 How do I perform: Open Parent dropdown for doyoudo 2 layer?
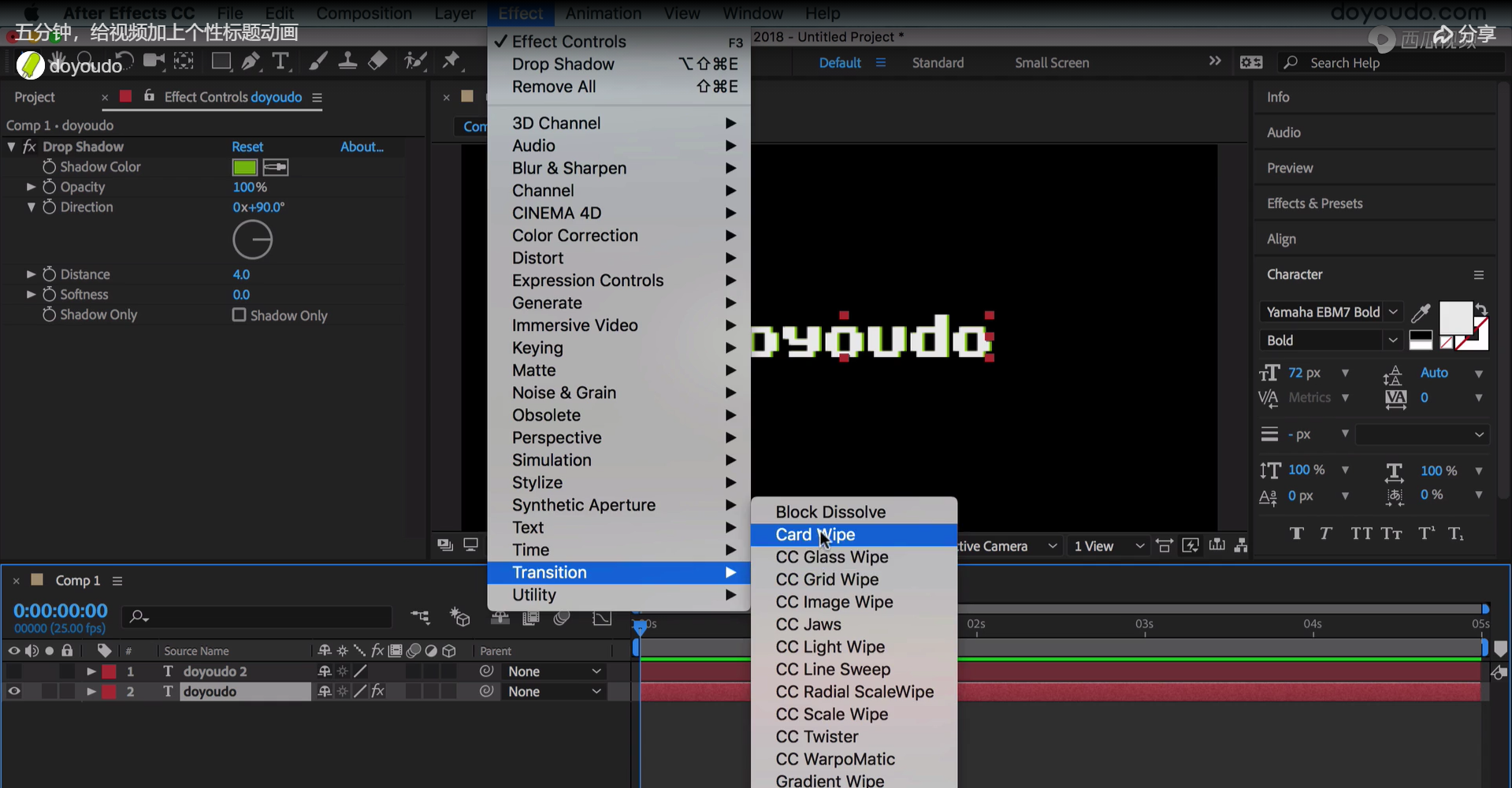point(554,671)
